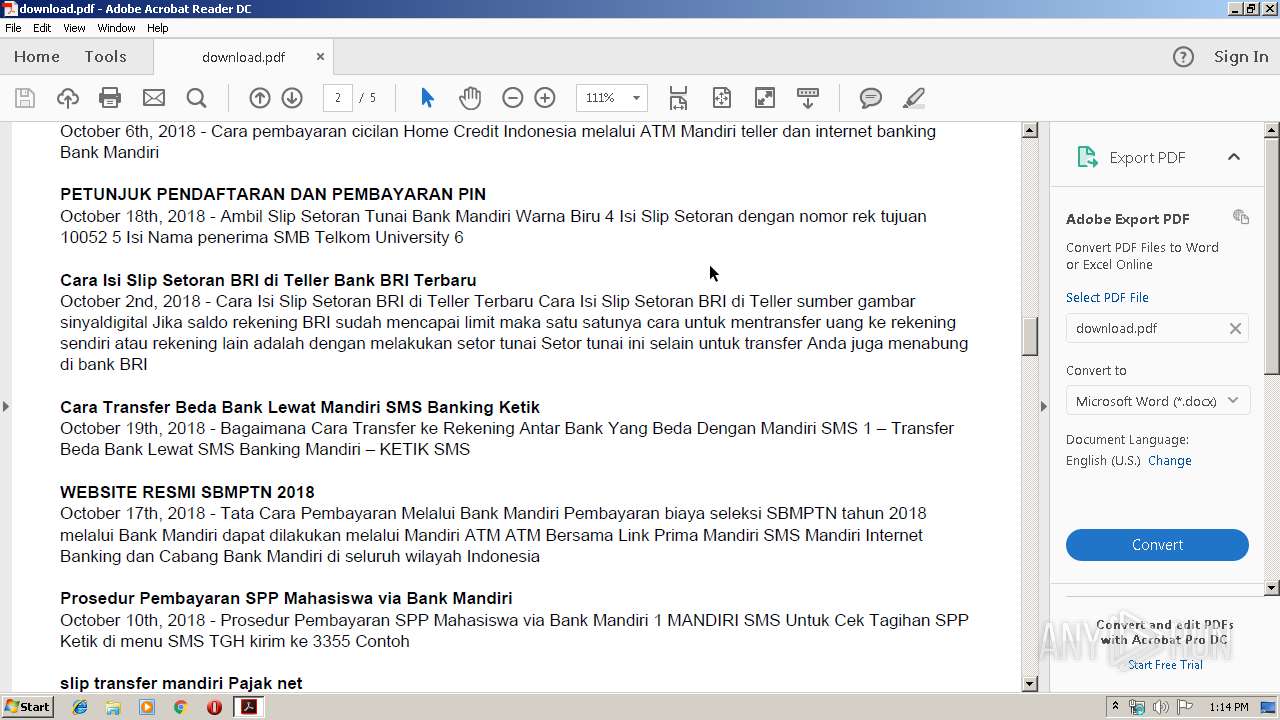
Task: Open the Help menu
Action: coord(158,28)
